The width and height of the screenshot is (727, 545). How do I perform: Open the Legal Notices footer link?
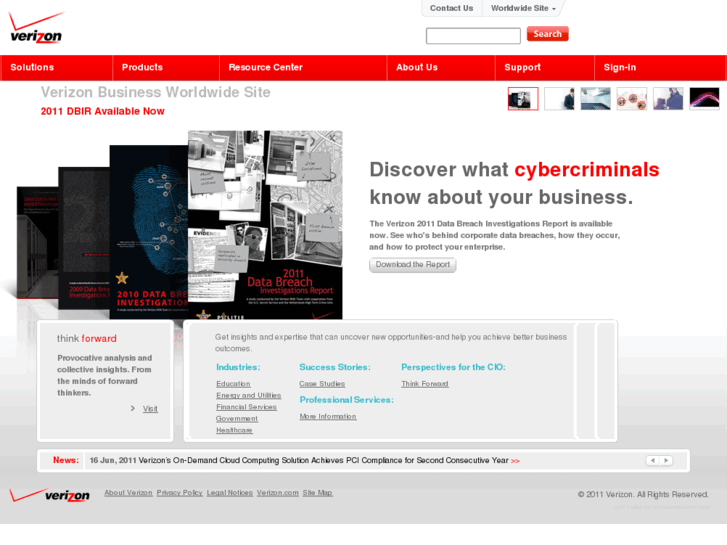230,493
